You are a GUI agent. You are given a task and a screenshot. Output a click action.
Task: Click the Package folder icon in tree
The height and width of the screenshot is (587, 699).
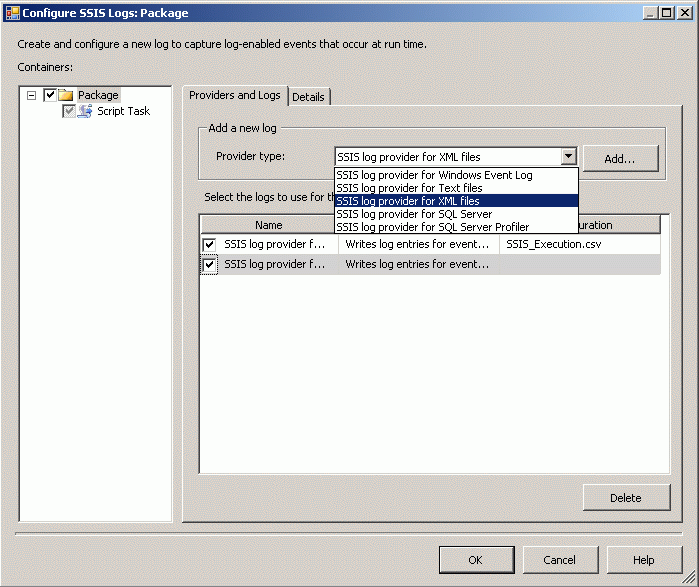tap(66, 95)
